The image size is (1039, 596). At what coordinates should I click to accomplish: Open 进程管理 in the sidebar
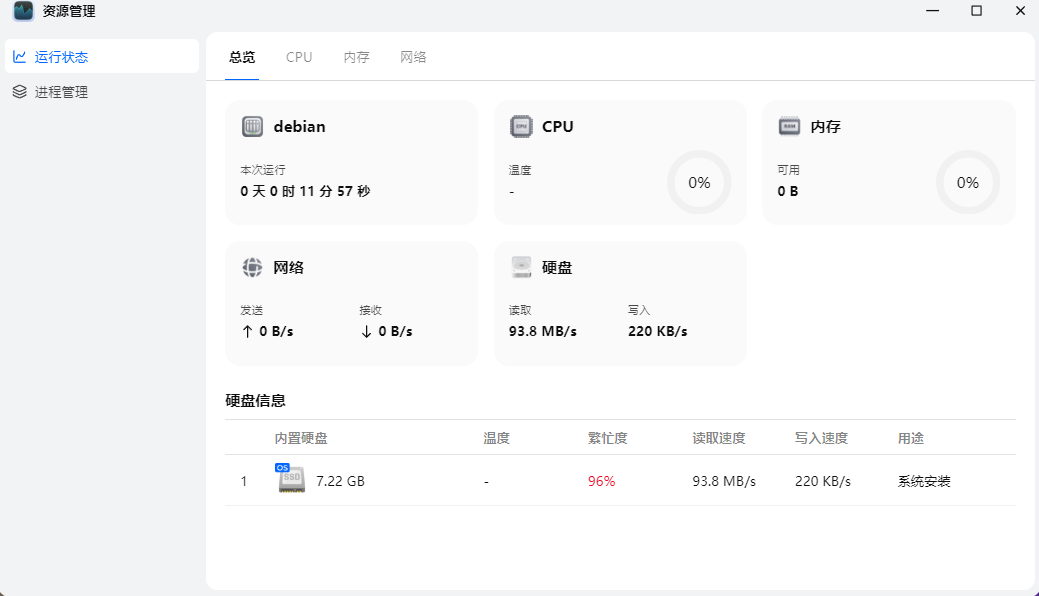60,91
